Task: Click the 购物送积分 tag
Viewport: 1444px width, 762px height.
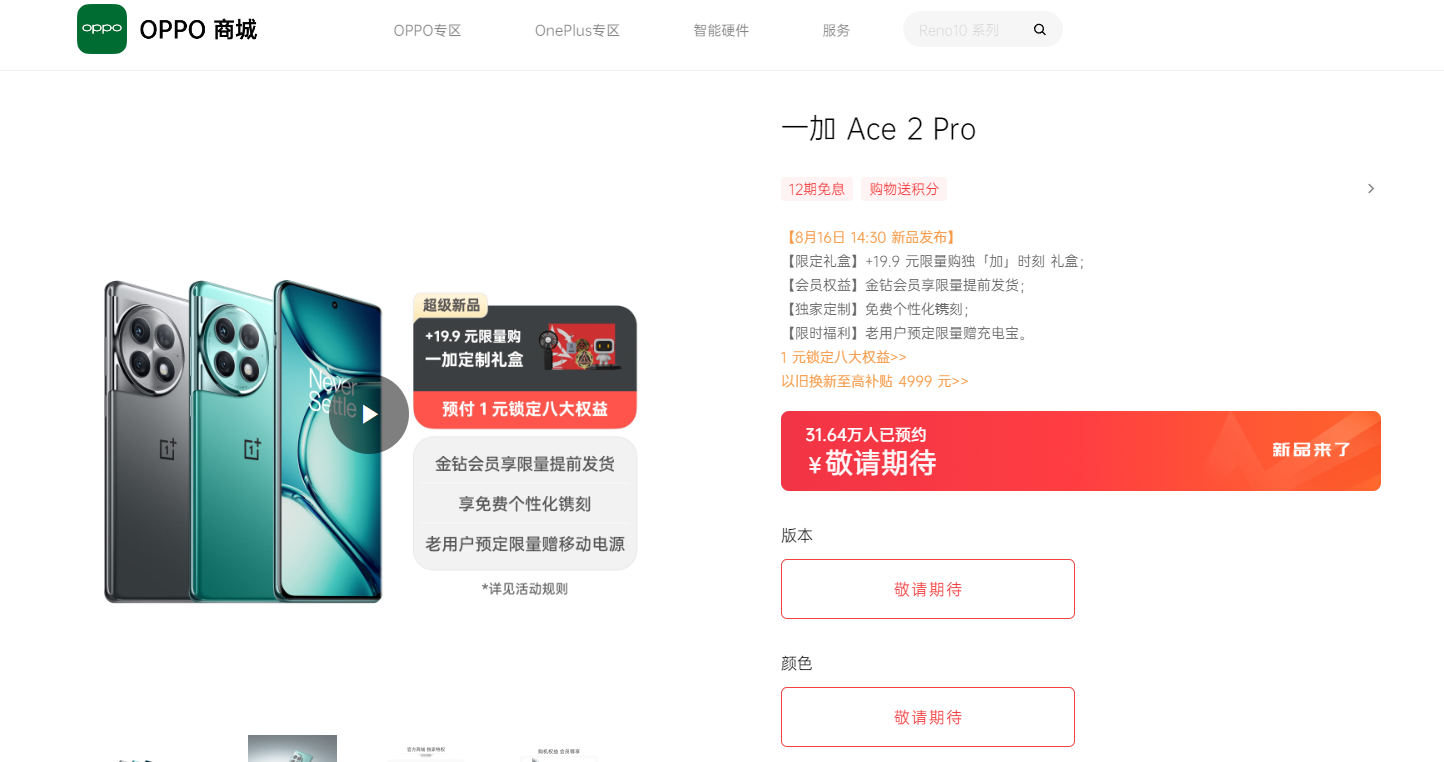Action: 904,189
